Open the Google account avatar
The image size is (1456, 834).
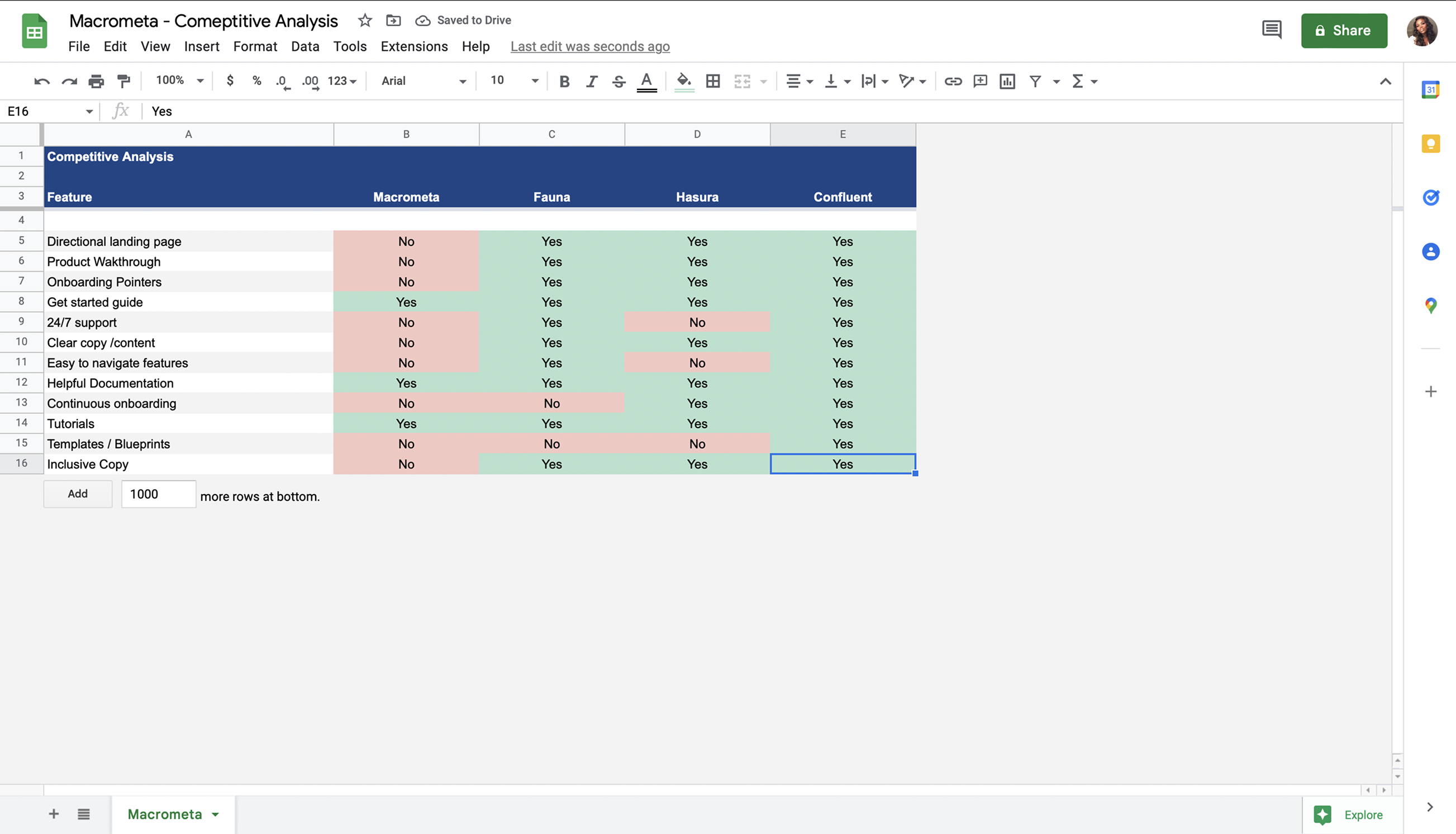coord(1422,30)
